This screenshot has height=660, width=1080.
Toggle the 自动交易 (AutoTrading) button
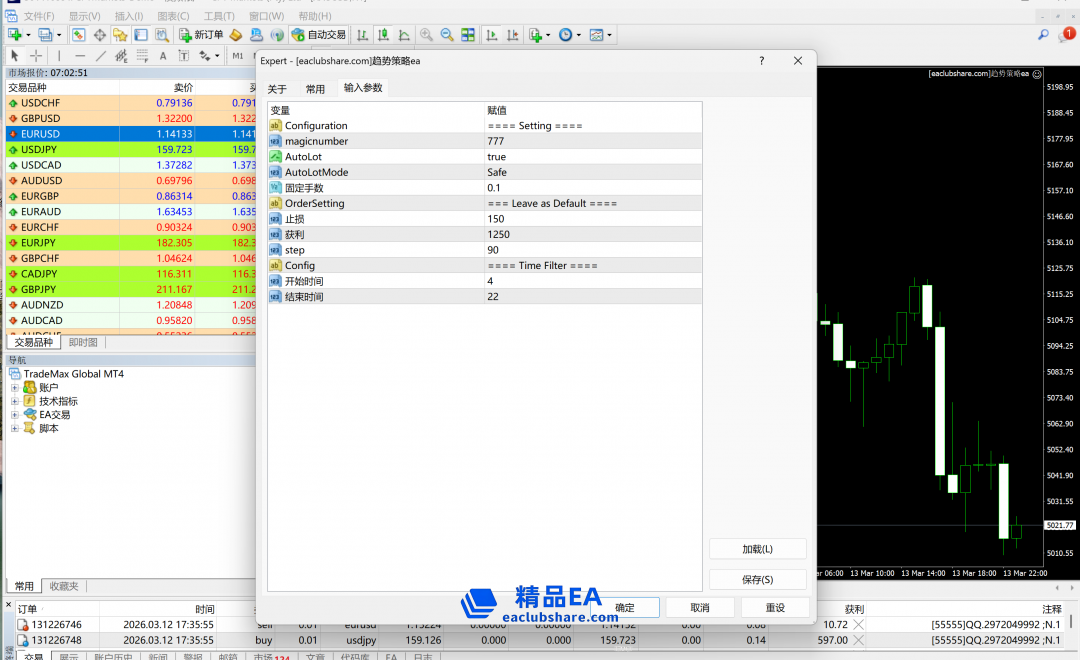tap(319, 35)
